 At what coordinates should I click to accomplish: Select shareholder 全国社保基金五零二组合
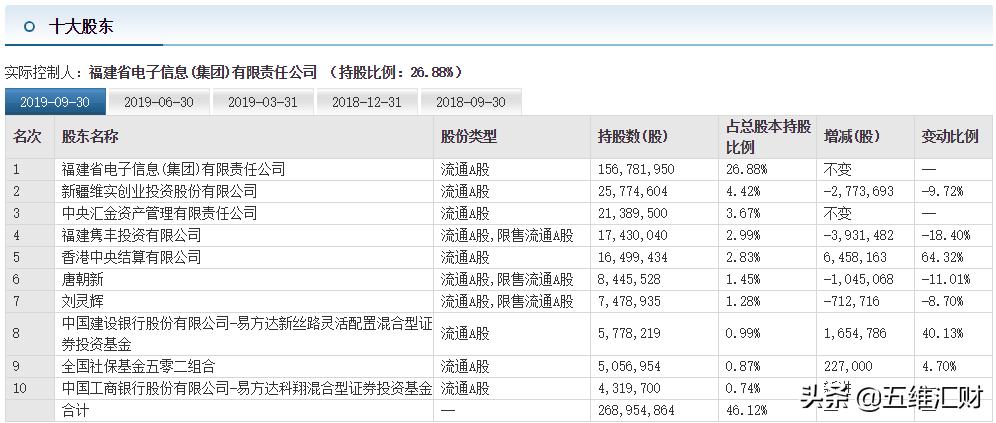click(x=138, y=366)
